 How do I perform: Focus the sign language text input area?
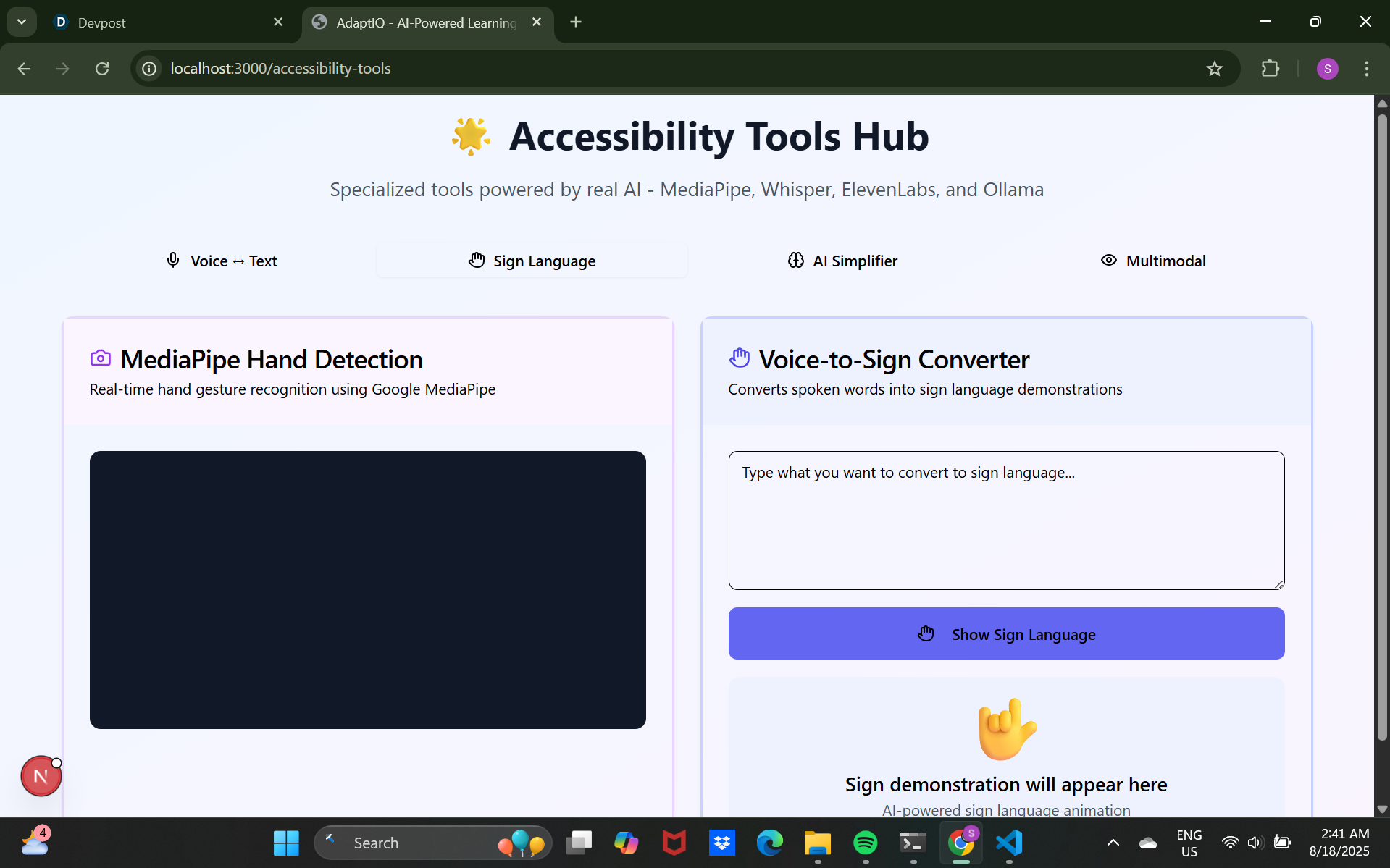pos(1006,521)
